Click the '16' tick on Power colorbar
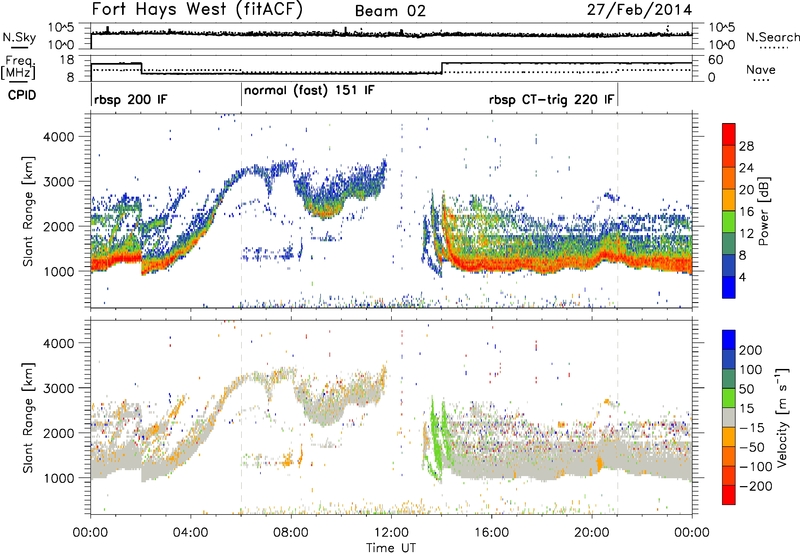Image resolution: width=800 pixels, height=554 pixels. (x=746, y=212)
